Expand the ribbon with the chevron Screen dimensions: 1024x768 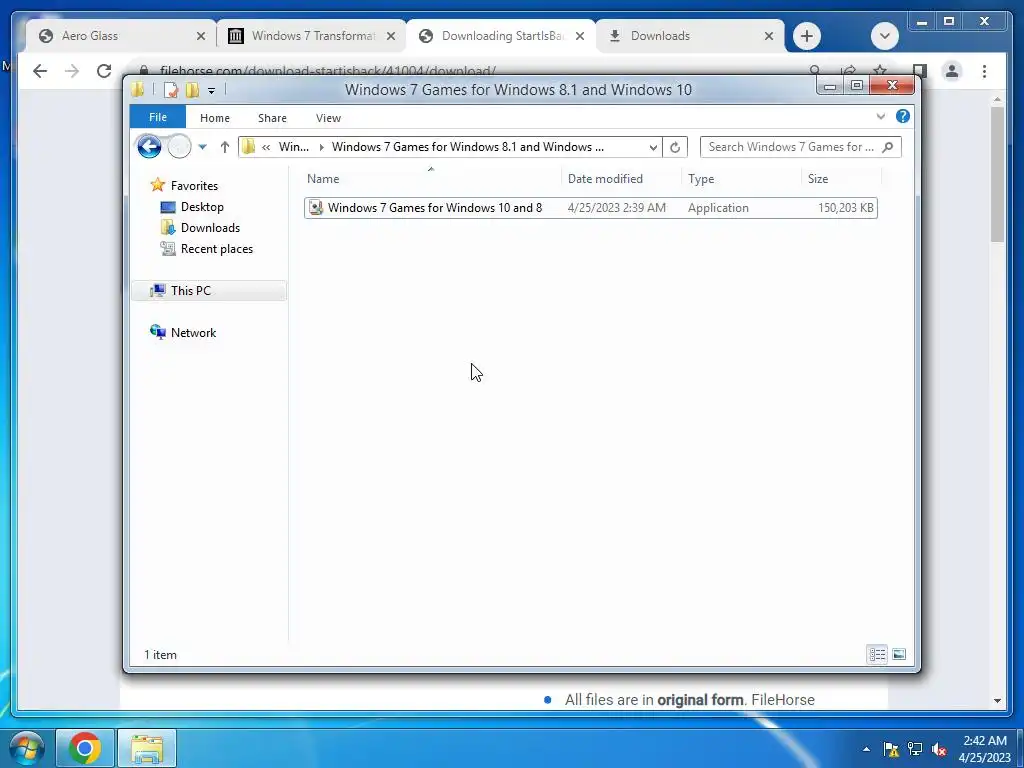coord(881,117)
